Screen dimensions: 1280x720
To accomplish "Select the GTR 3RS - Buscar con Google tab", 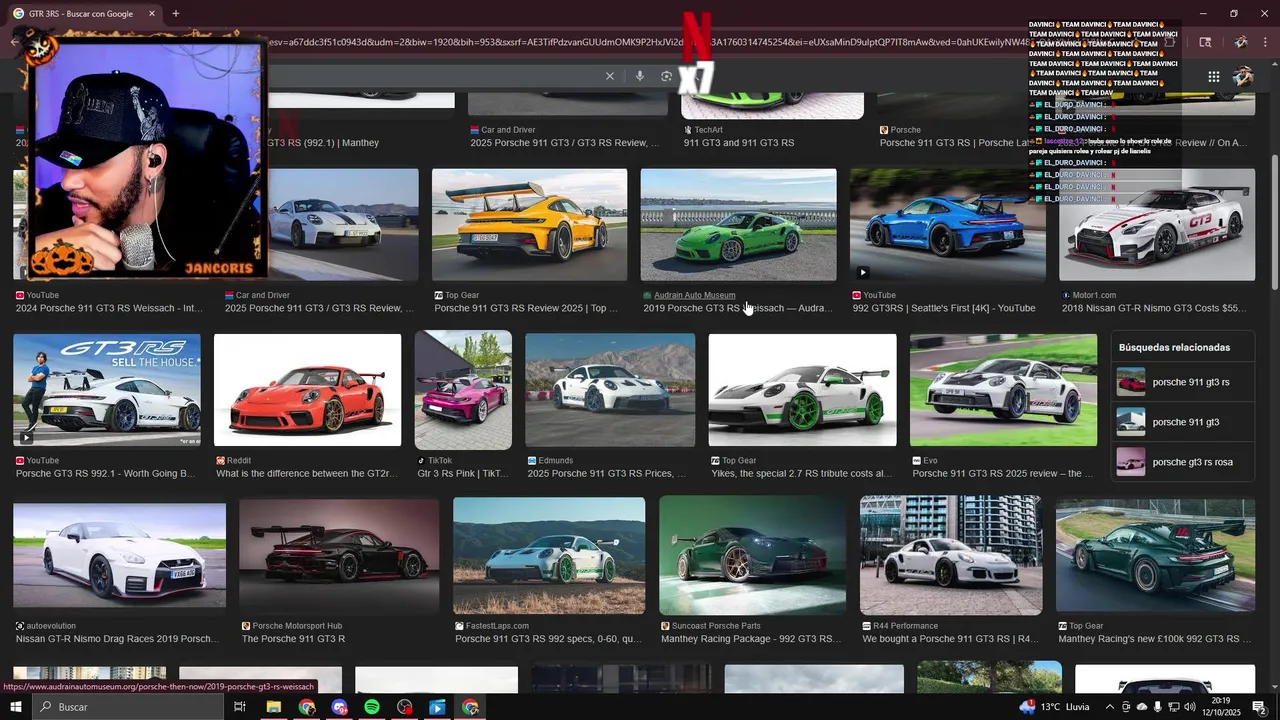I will pyautogui.click(x=86, y=13).
